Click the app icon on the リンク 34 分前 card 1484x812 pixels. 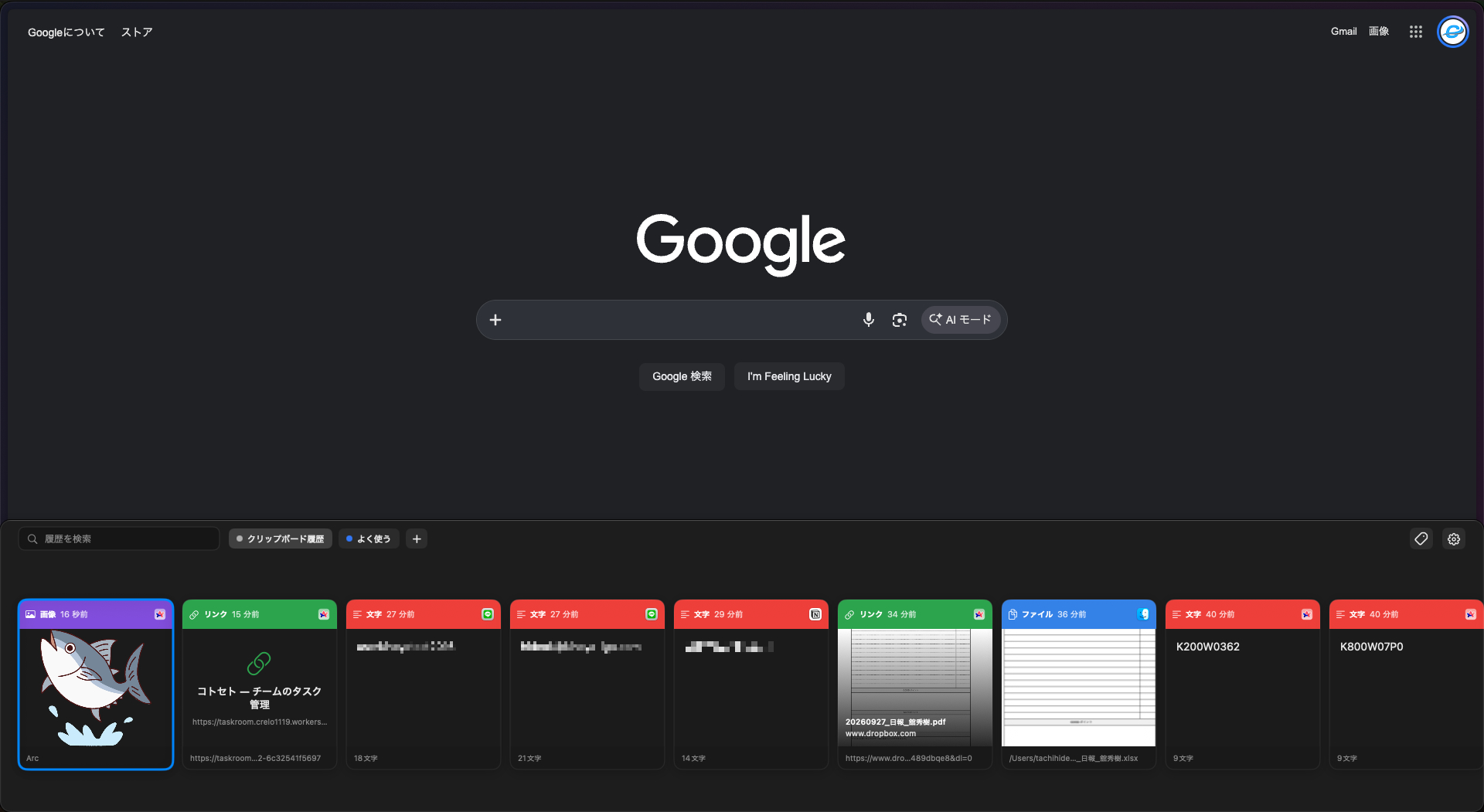click(x=979, y=614)
